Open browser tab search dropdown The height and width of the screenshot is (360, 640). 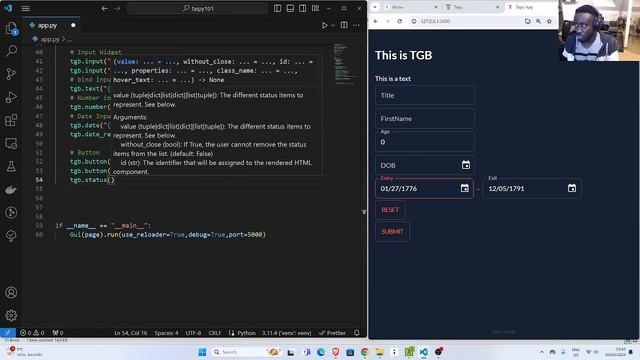[375, 7]
